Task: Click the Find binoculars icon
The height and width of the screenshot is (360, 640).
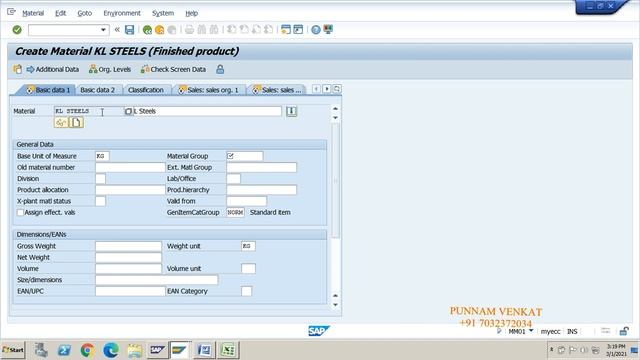Action: (x=202, y=30)
